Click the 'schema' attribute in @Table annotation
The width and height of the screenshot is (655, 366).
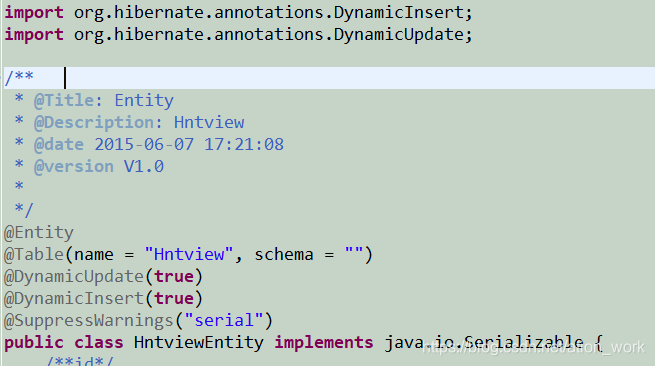[x=284, y=254]
